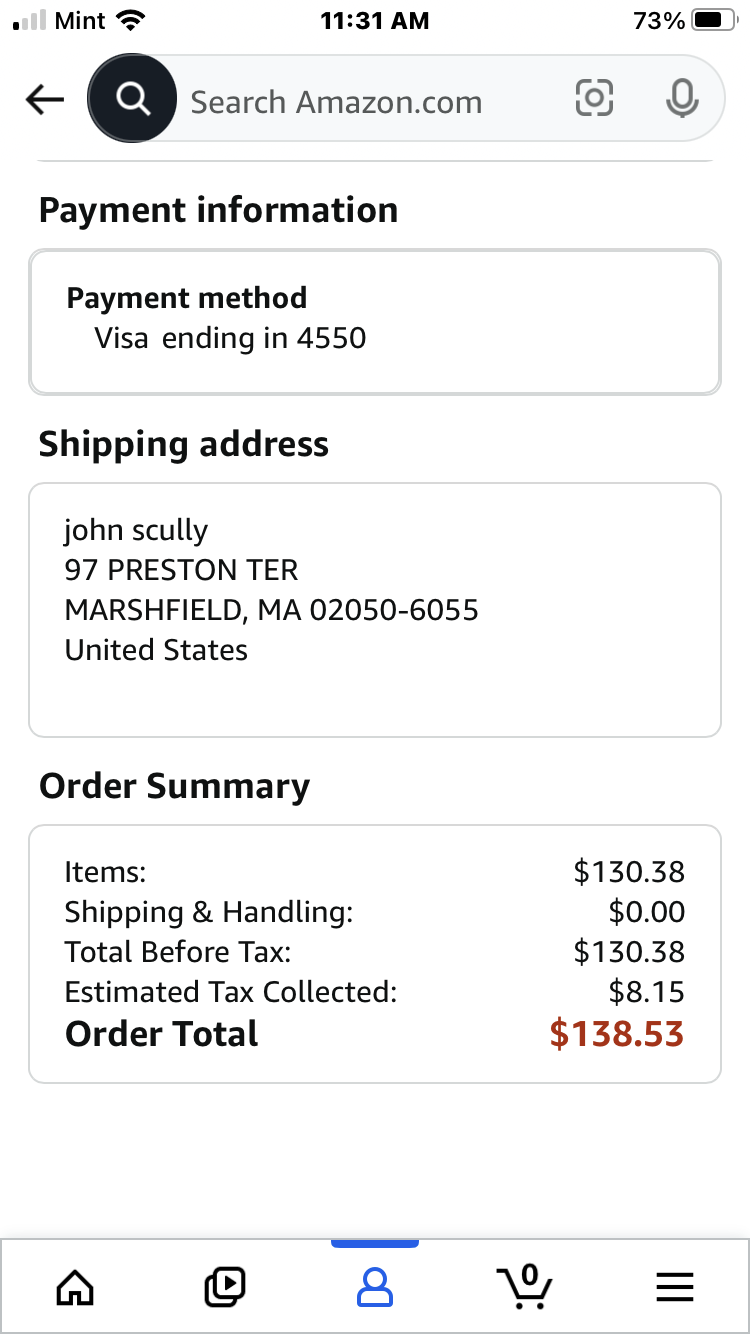Open the Inspire video feed icon
Screen dimensions: 750x1334
click(225, 1287)
